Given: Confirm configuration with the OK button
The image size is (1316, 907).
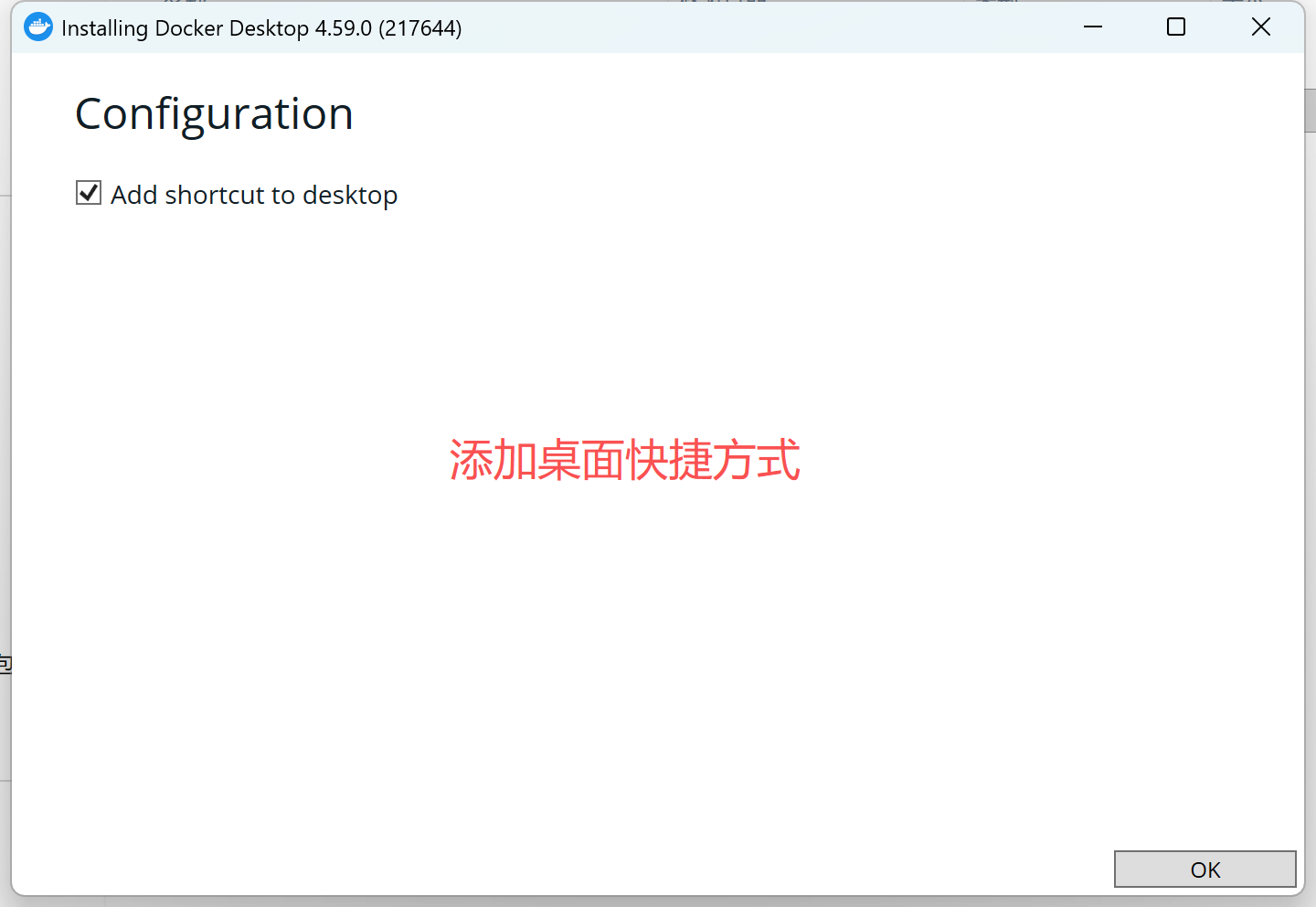Looking at the screenshot, I should (1205, 870).
